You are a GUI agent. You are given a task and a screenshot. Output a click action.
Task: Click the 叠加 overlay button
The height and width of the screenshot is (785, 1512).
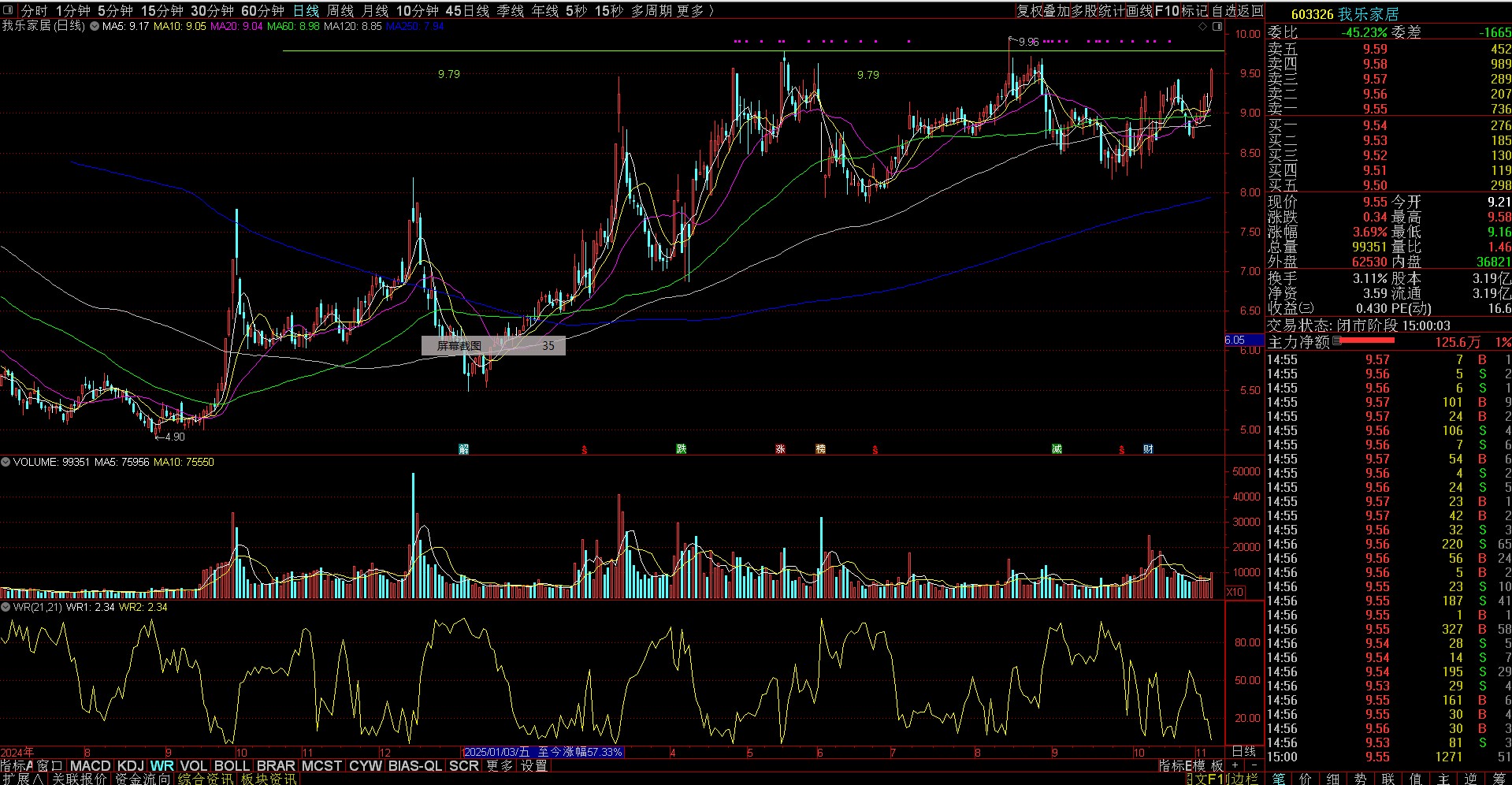tap(1057, 11)
